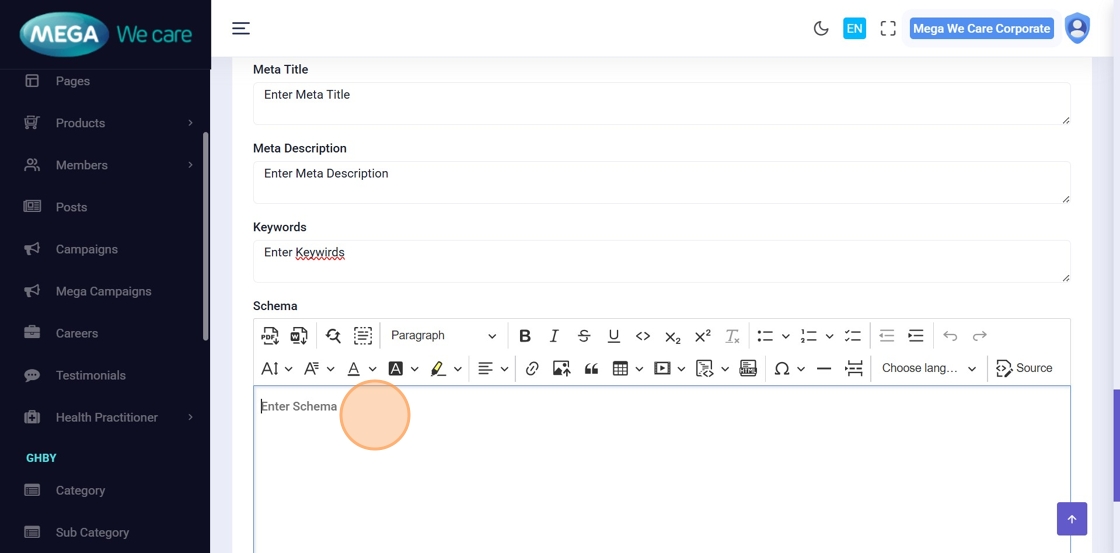
Task: Open Campaigns in the sidebar
Action: [87, 249]
